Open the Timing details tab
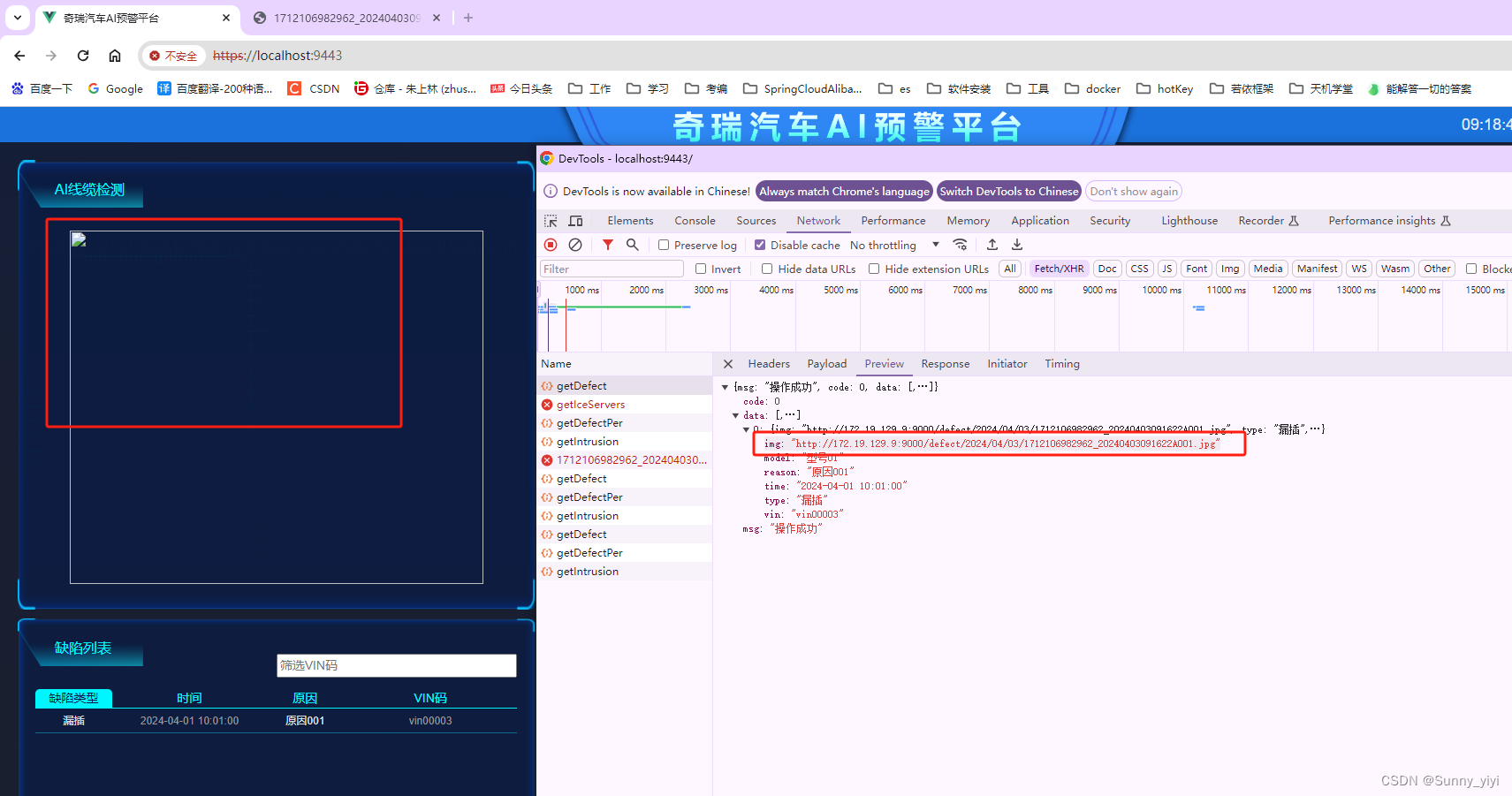This screenshot has height=796, width=1512. click(1062, 364)
